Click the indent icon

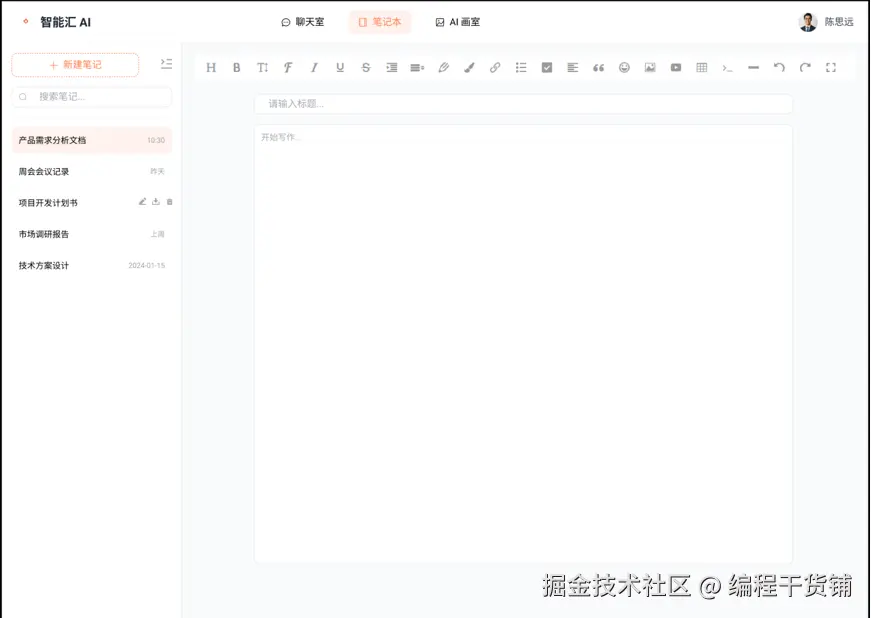[392, 68]
